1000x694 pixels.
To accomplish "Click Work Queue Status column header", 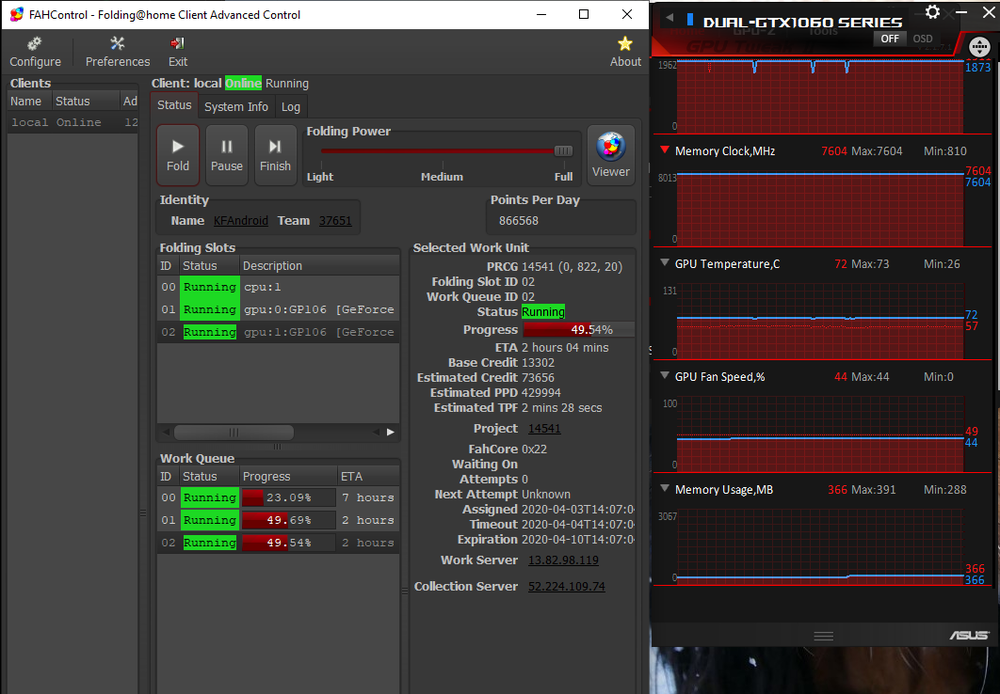I will pos(209,476).
